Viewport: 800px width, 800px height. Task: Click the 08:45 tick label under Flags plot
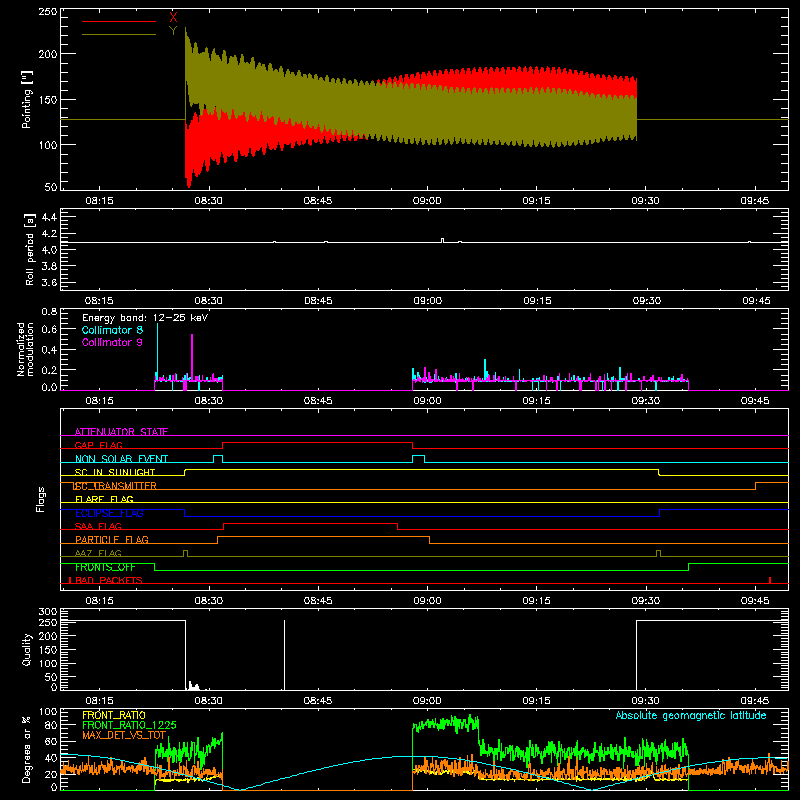click(x=318, y=601)
